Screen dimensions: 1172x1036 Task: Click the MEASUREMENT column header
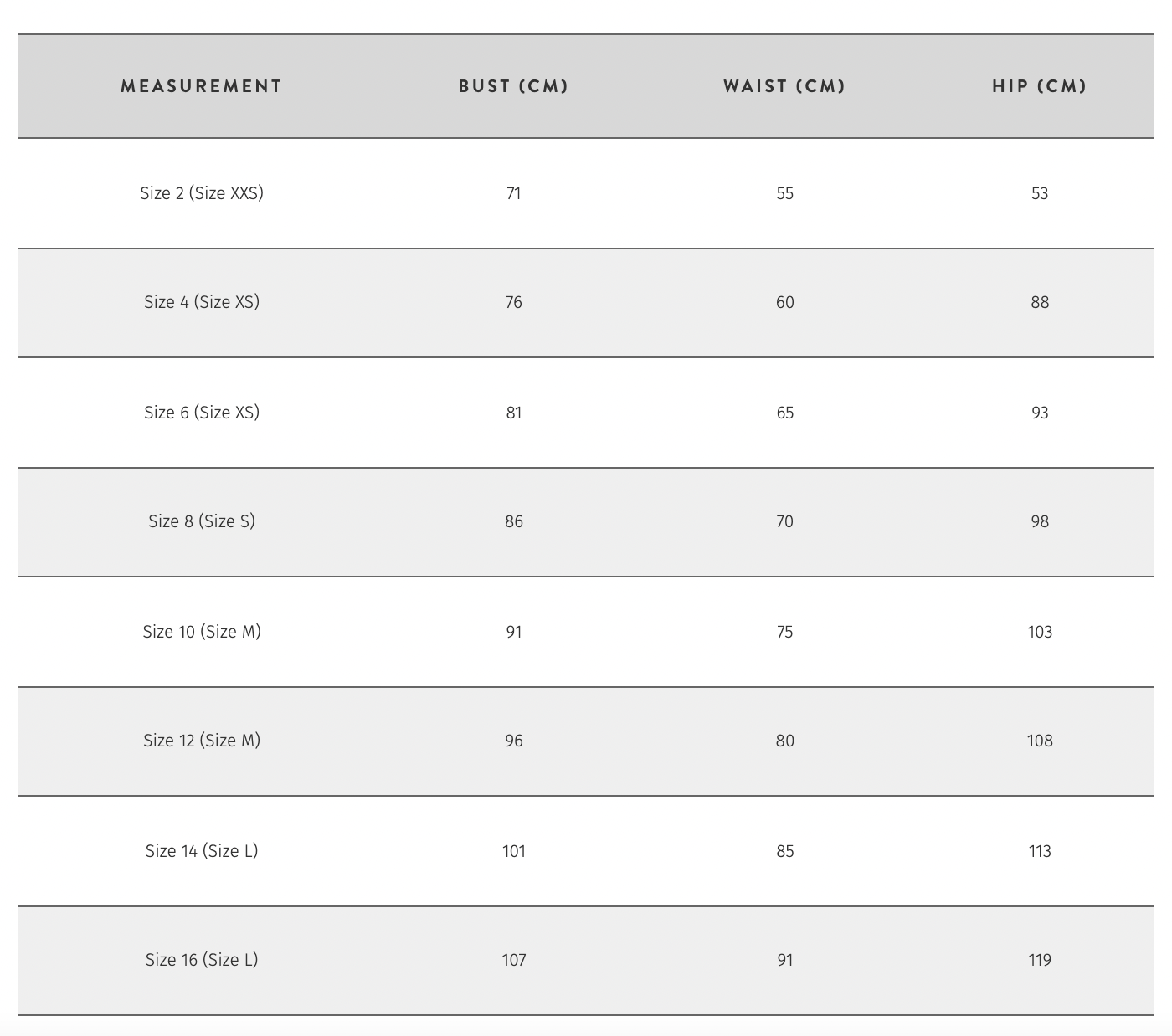(x=201, y=86)
